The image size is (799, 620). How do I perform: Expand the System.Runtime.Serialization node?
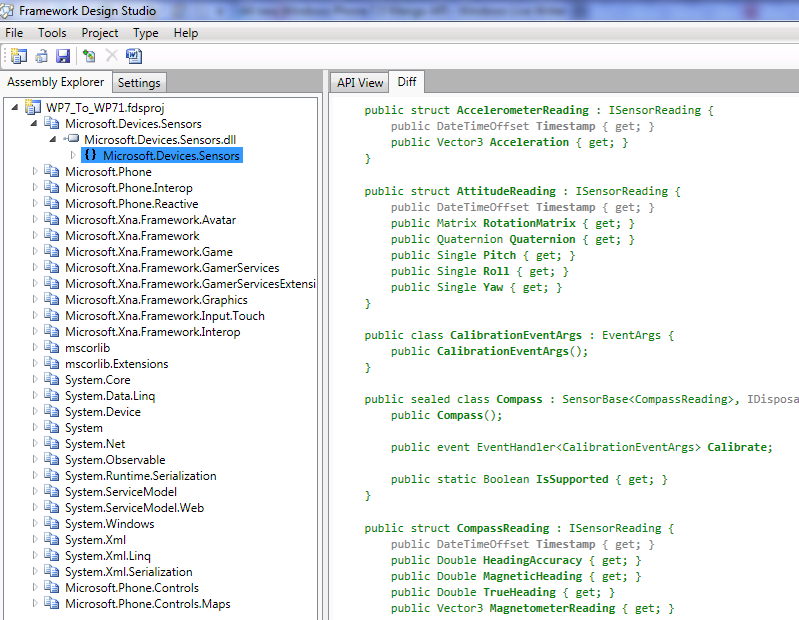(x=35, y=475)
